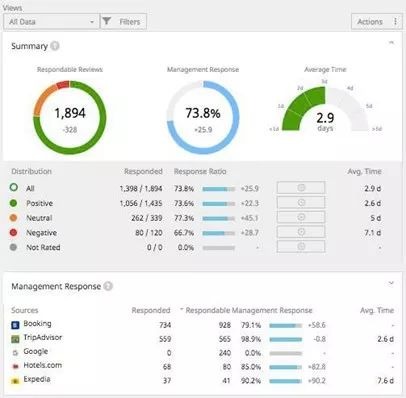Click the 98.9% TripAdvisor percentage
Image resolution: width=406 pixels, height=398 pixels.
(x=251, y=339)
